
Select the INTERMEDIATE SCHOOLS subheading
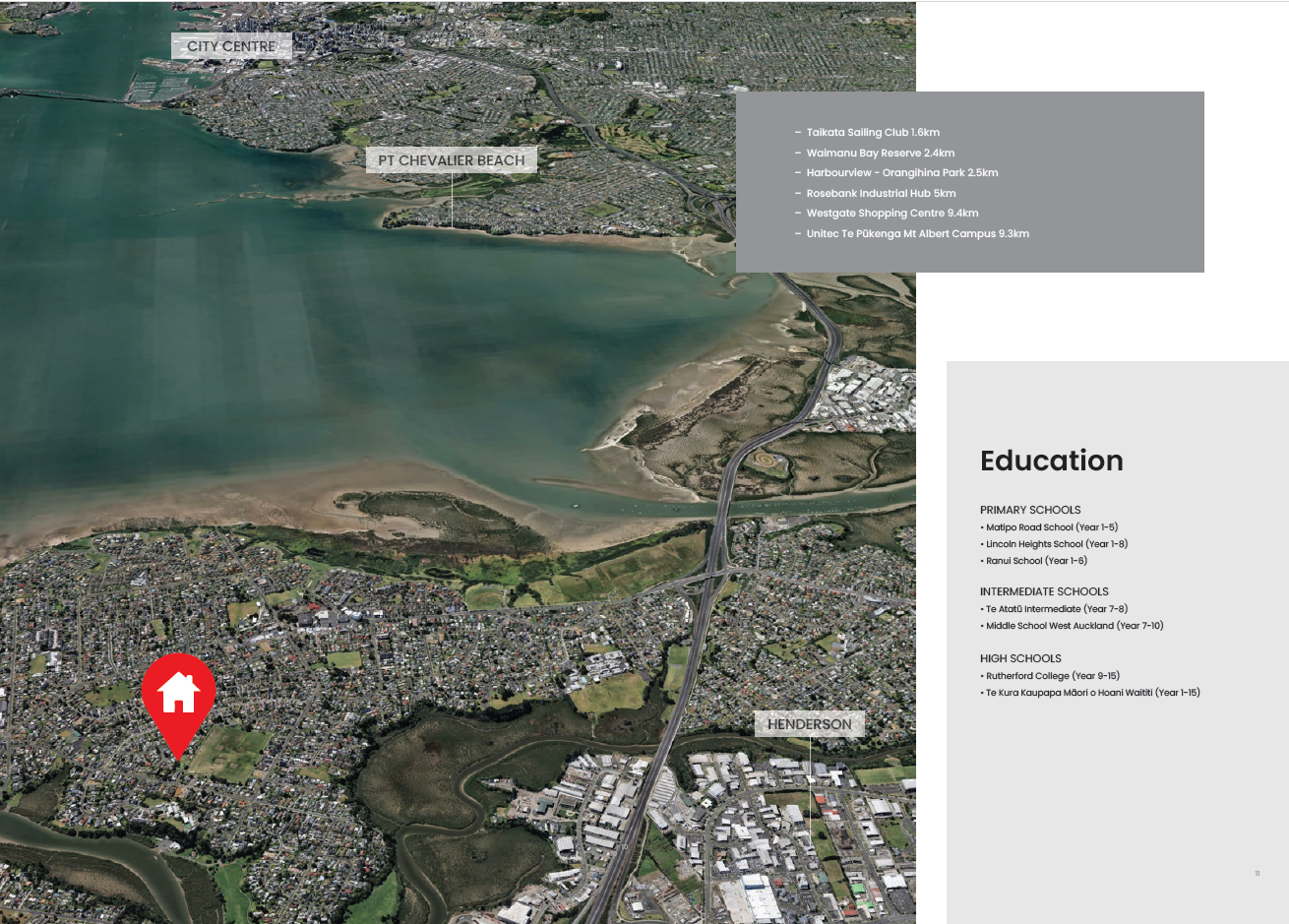click(1044, 591)
